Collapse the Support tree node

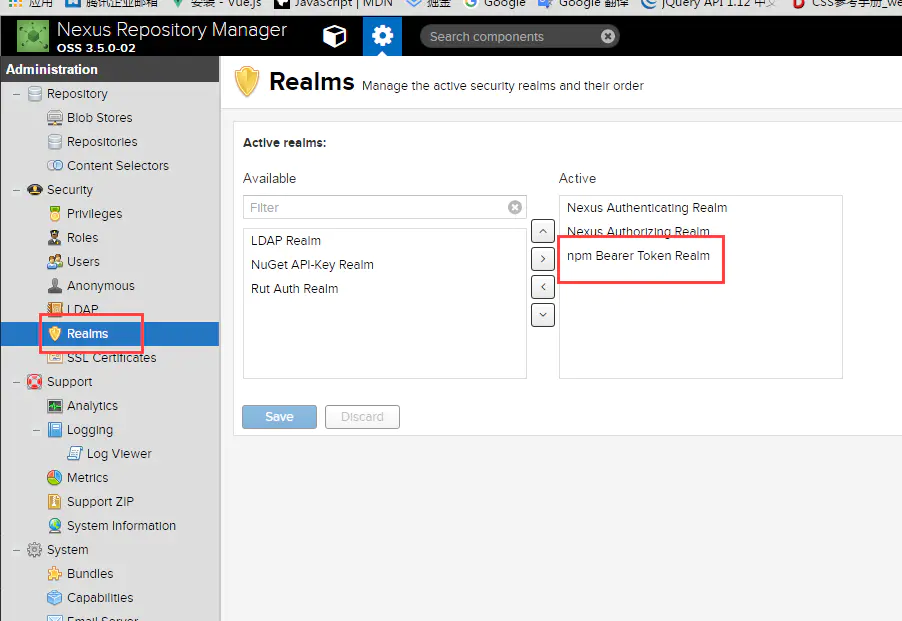pos(17,382)
